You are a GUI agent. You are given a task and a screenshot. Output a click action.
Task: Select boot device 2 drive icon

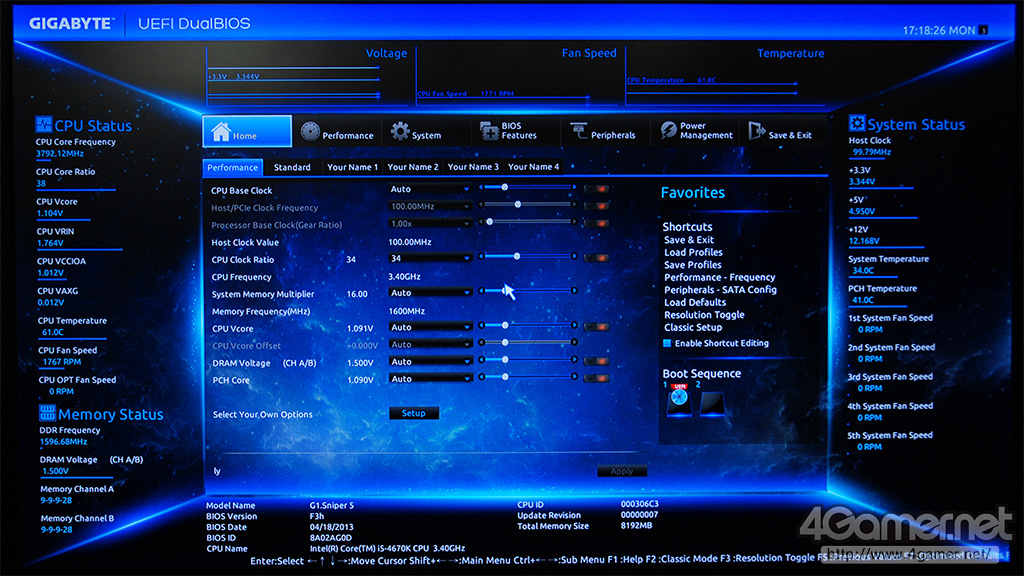coord(712,403)
